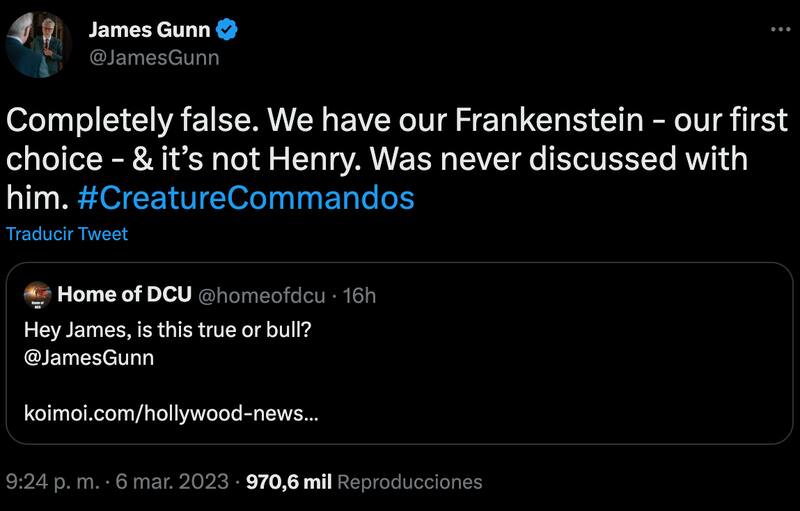
Task: Click the 970,6 mil view count
Action: pyautogui.click(x=289, y=482)
